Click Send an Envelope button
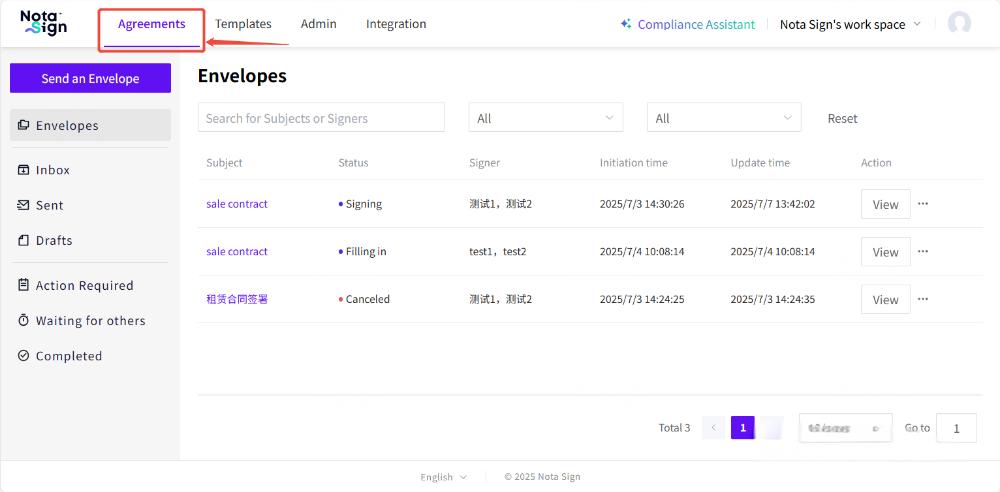The width and height of the screenshot is (1000, 492). pyautogui.click(x=90, y=79)
